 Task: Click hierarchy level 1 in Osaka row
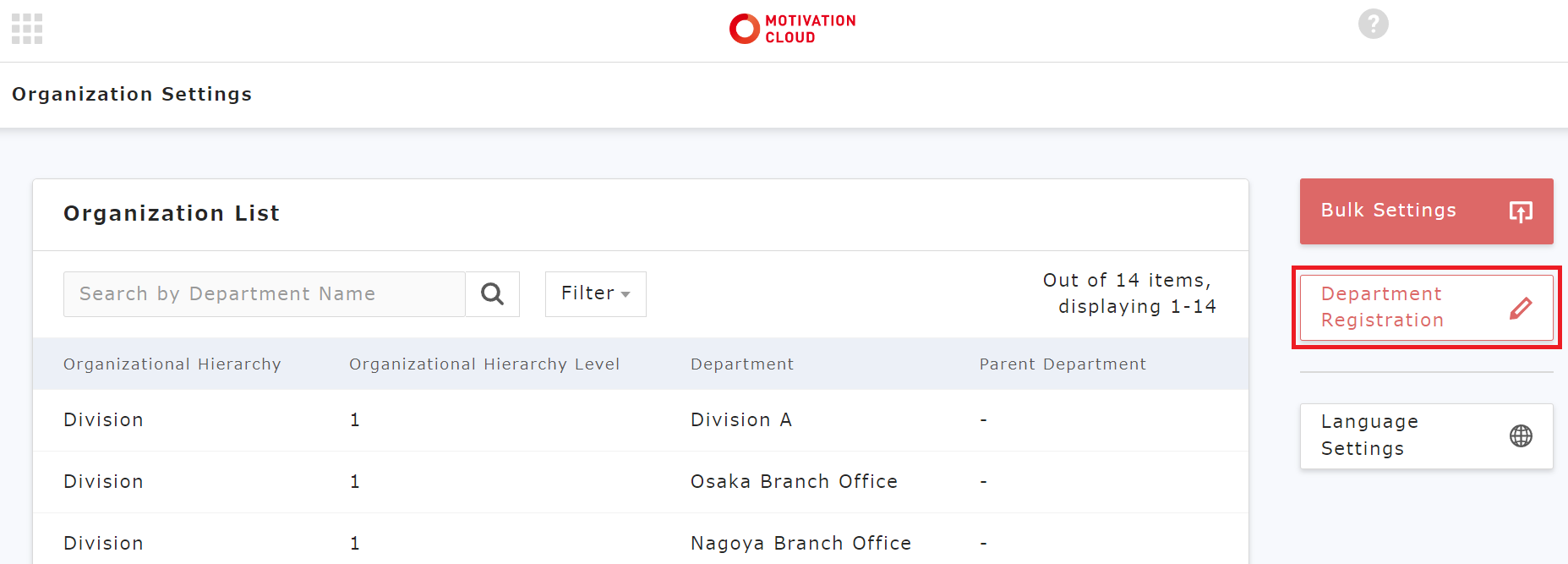tap(355, 482)
